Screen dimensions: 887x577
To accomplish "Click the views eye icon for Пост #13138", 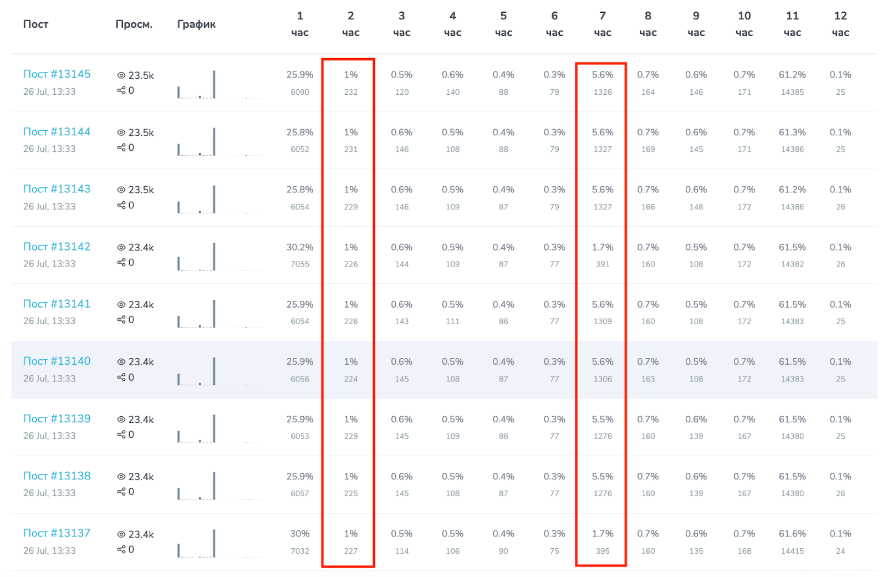I will click(121, 476).
